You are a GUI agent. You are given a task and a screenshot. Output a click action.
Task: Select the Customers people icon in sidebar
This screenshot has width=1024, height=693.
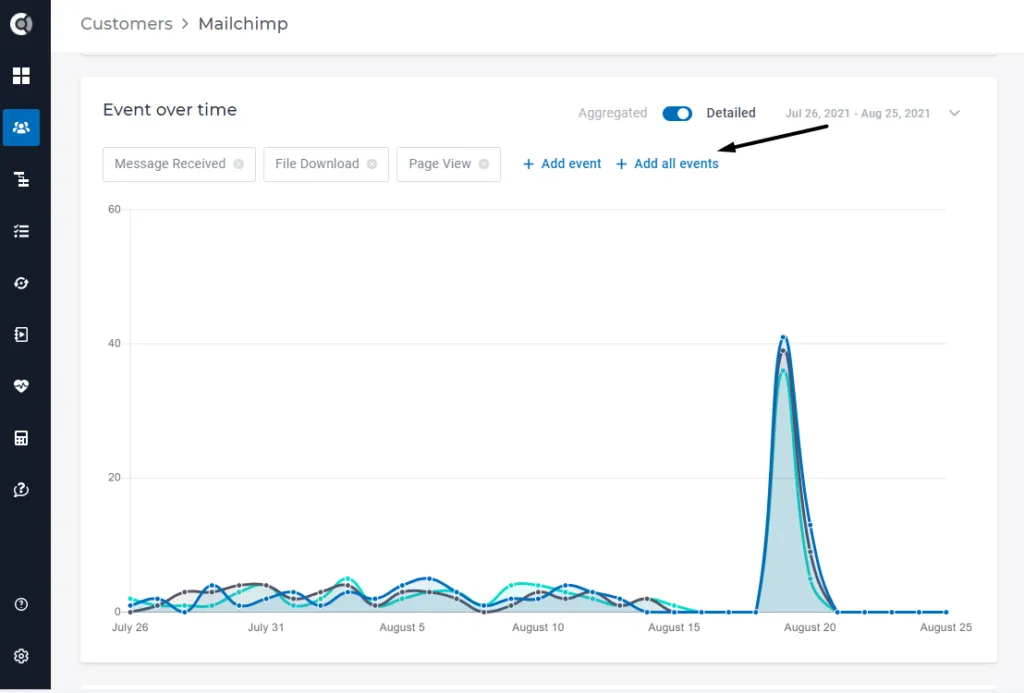pos(21,127)
